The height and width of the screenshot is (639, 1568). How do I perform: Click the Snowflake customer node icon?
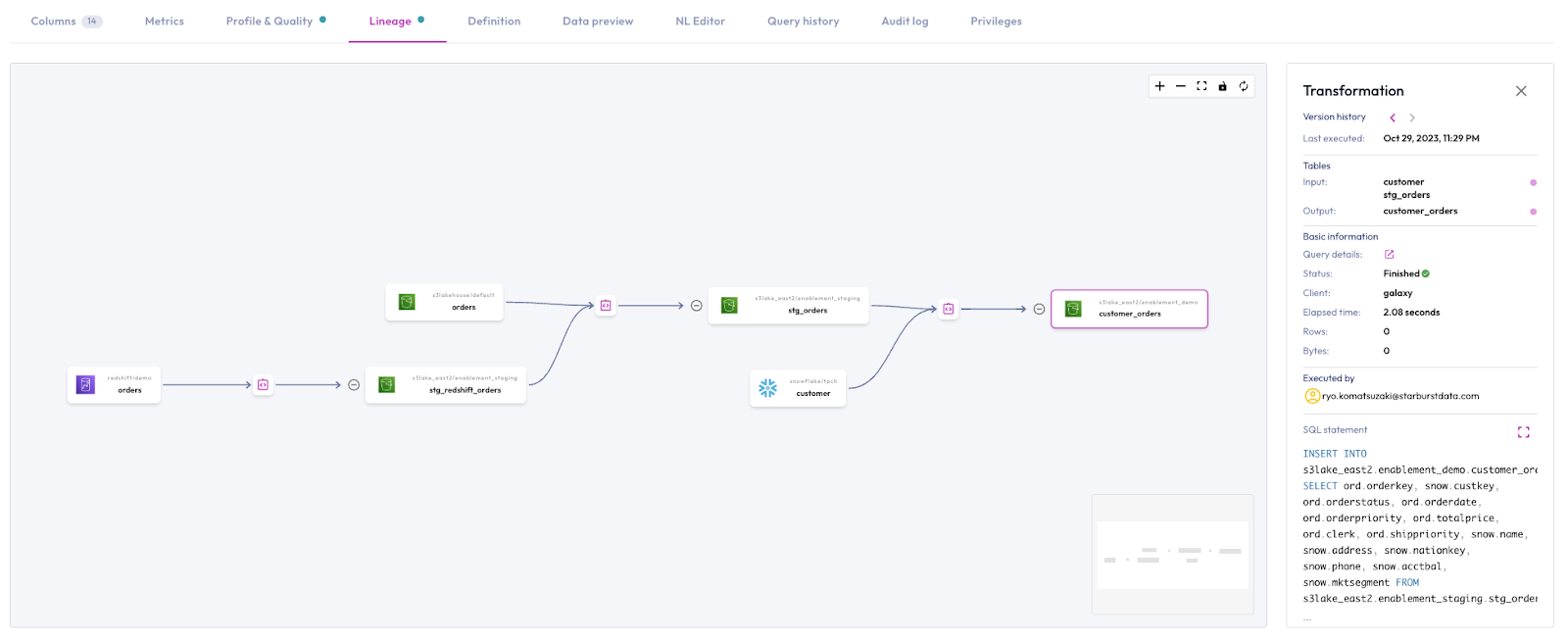tap(768, 388)
